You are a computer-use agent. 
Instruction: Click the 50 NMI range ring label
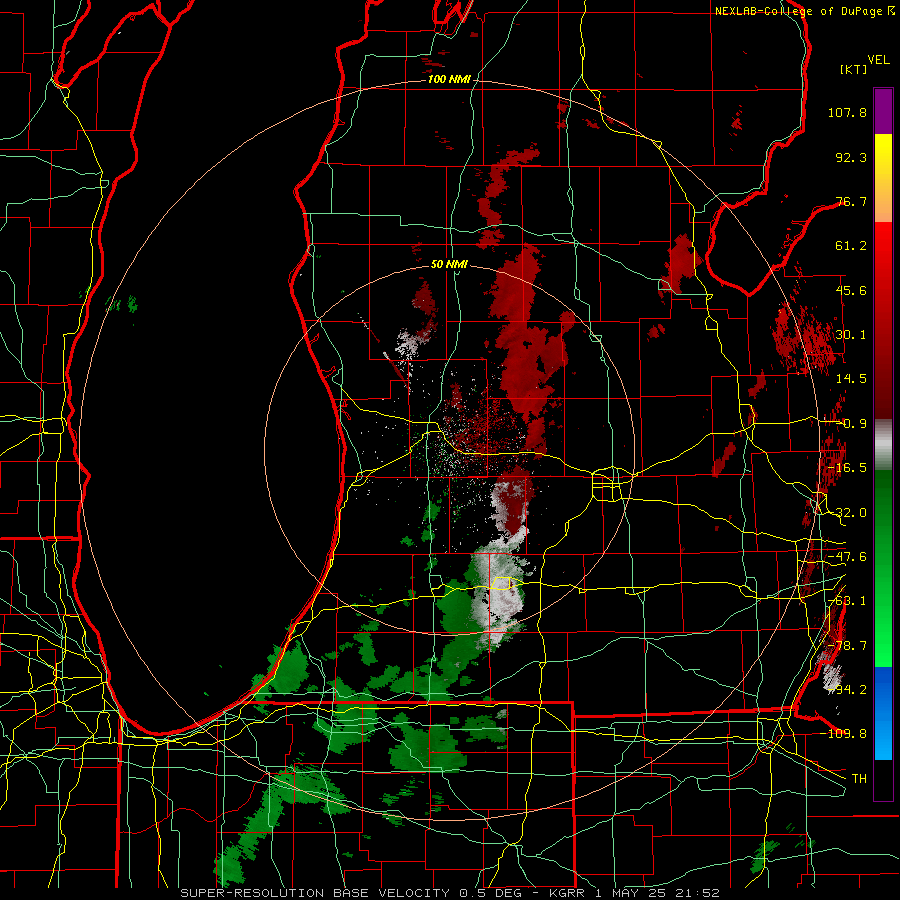point(449,264)
